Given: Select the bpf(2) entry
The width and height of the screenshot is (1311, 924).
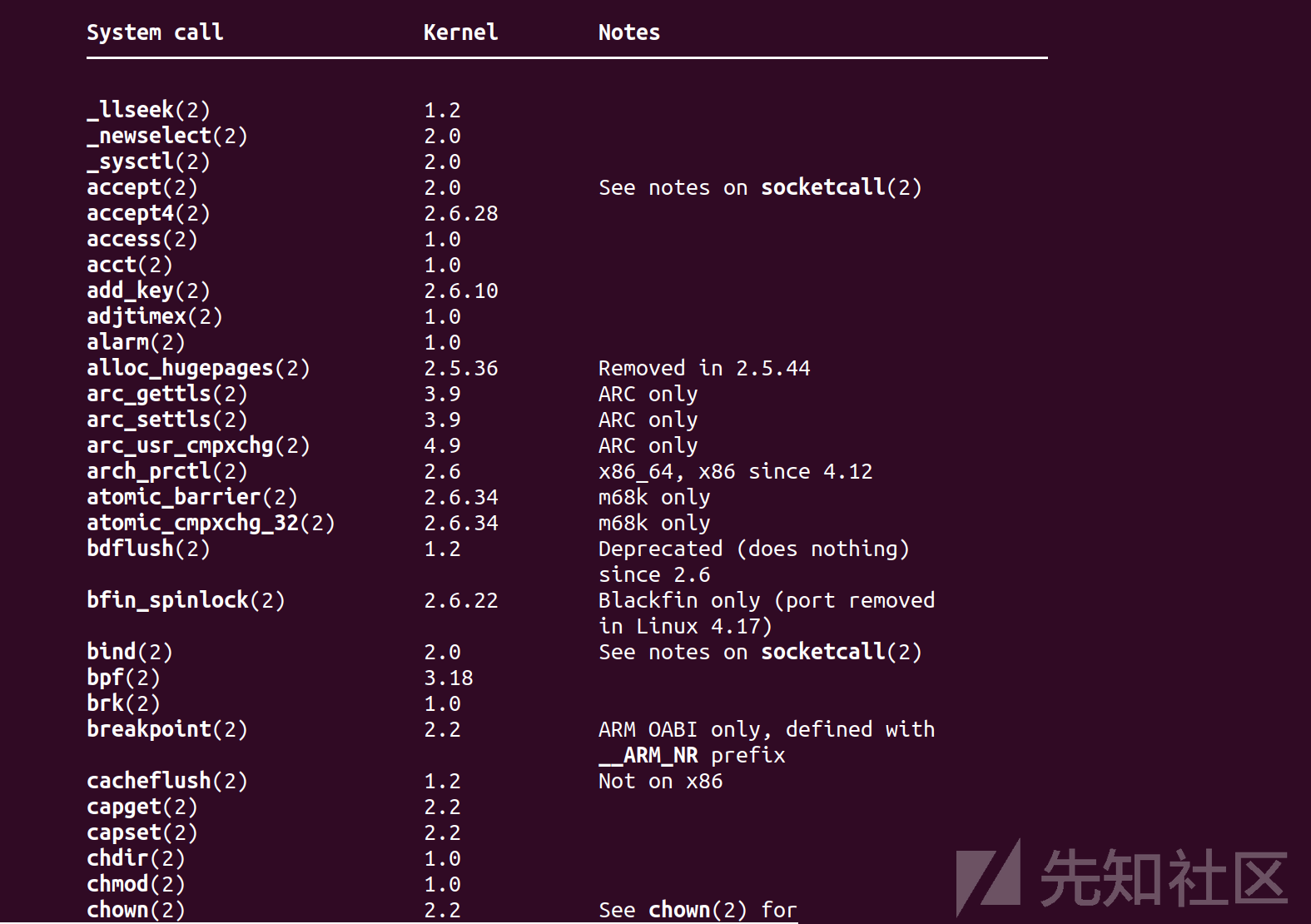Looking at the screenshot, I should (x=124, y=678).
